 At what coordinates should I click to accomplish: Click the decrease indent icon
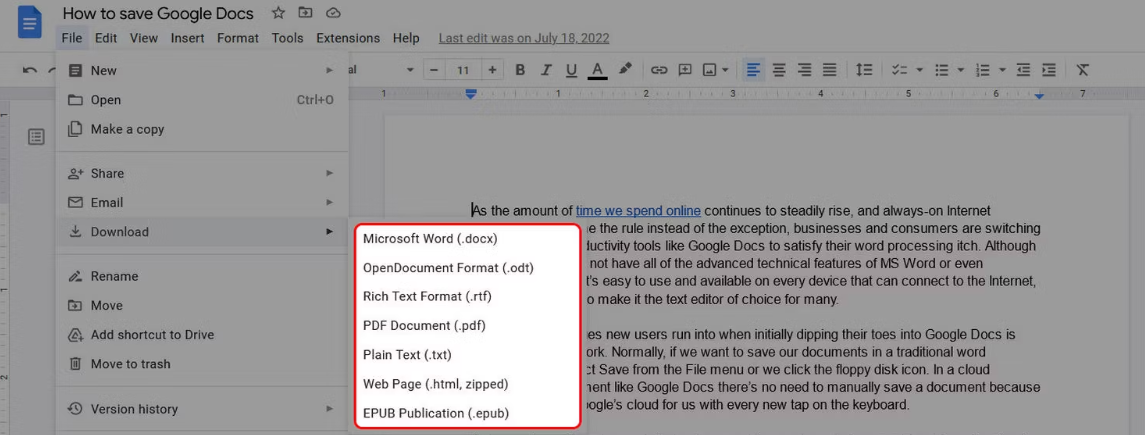(x=1024, y=70)
